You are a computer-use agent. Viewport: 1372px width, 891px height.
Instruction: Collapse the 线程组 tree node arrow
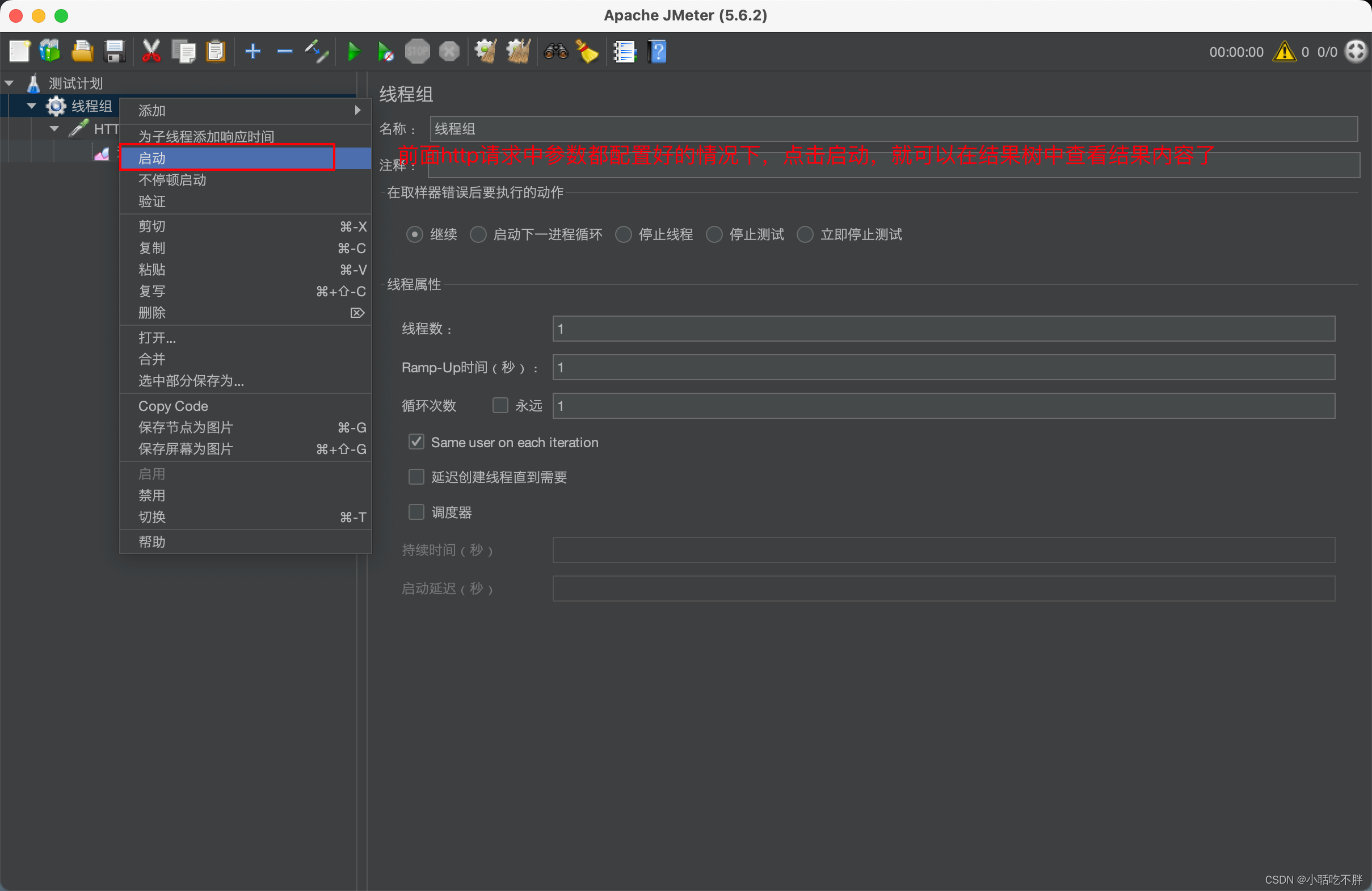[32, 106]
